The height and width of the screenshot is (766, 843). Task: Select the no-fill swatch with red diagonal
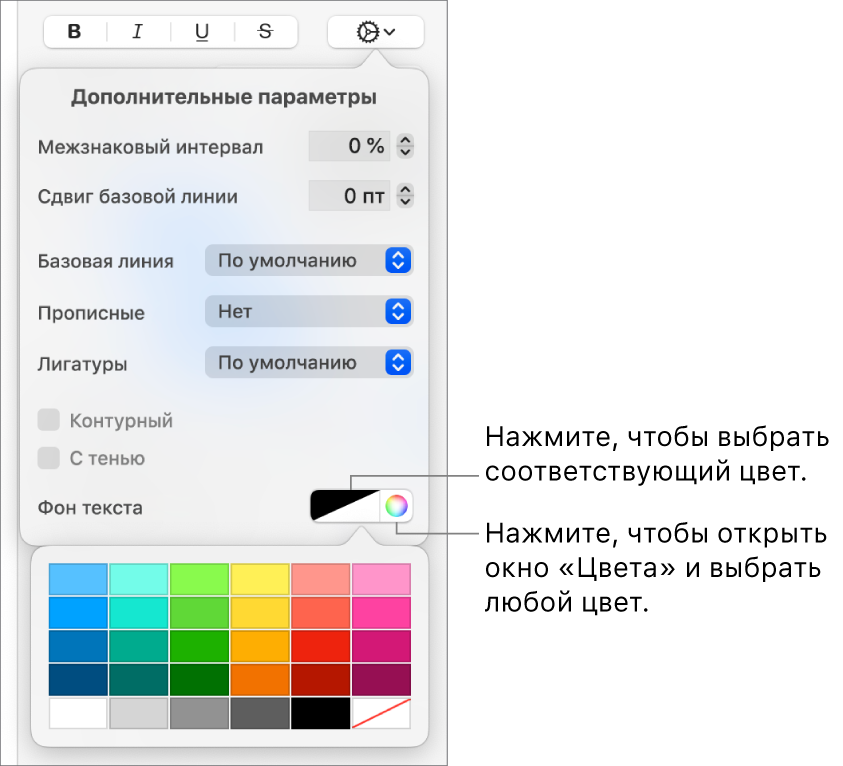(381, 713)
